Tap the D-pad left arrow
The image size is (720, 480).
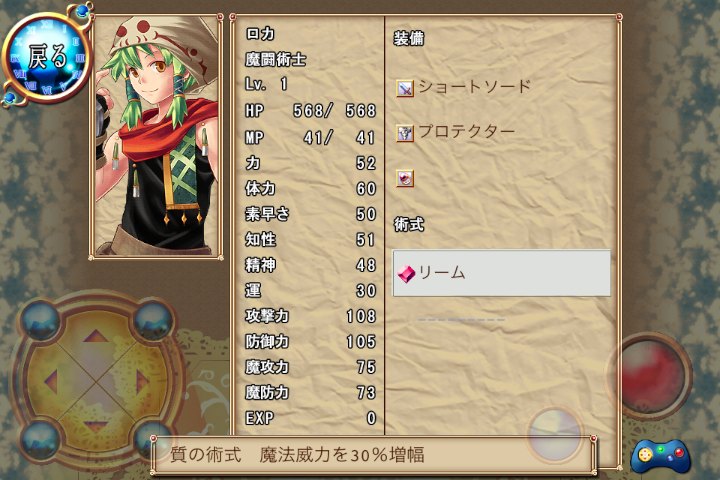pos(51,382)
